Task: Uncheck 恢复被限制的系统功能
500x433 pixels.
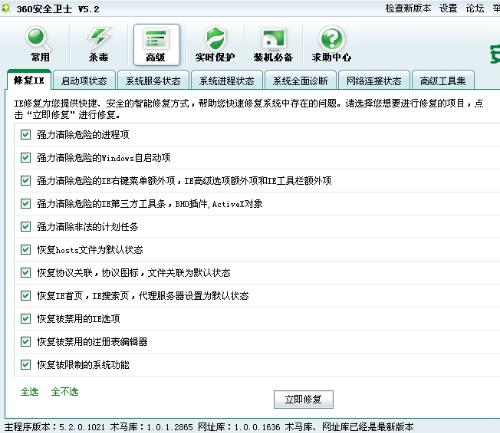Action: pyautogui.click(x=26, y=364)
